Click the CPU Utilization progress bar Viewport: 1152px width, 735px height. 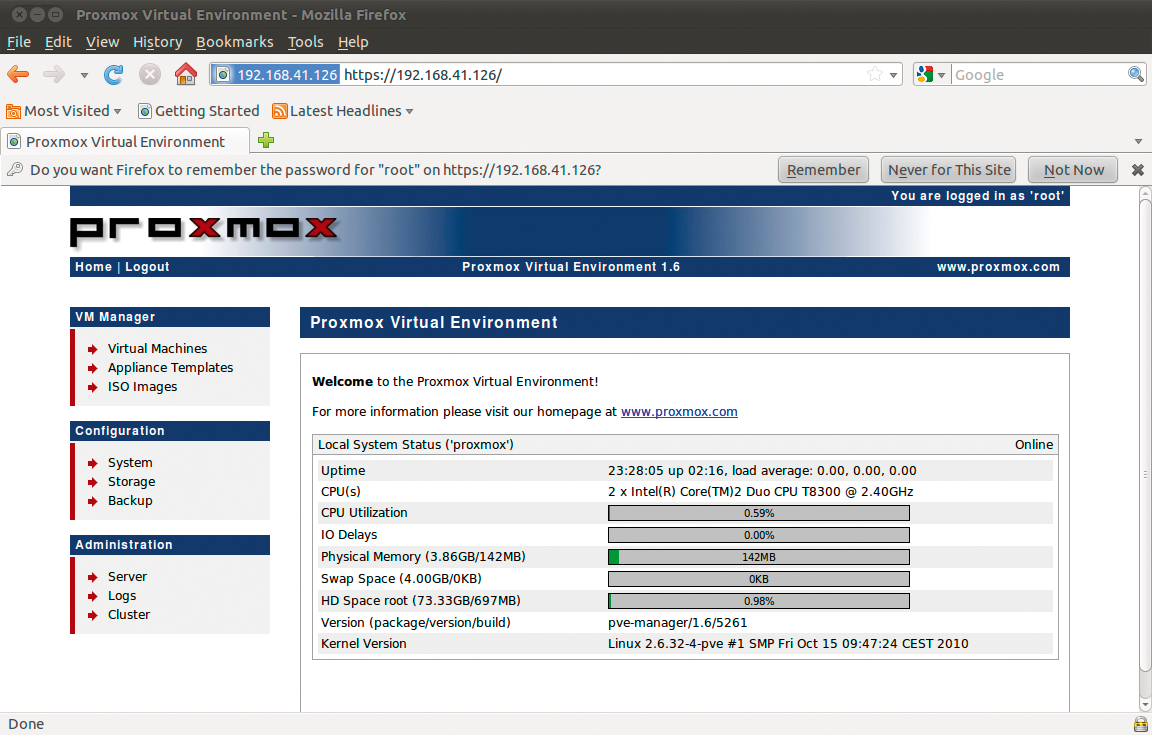pyautogui.click(x=758, y=512)
